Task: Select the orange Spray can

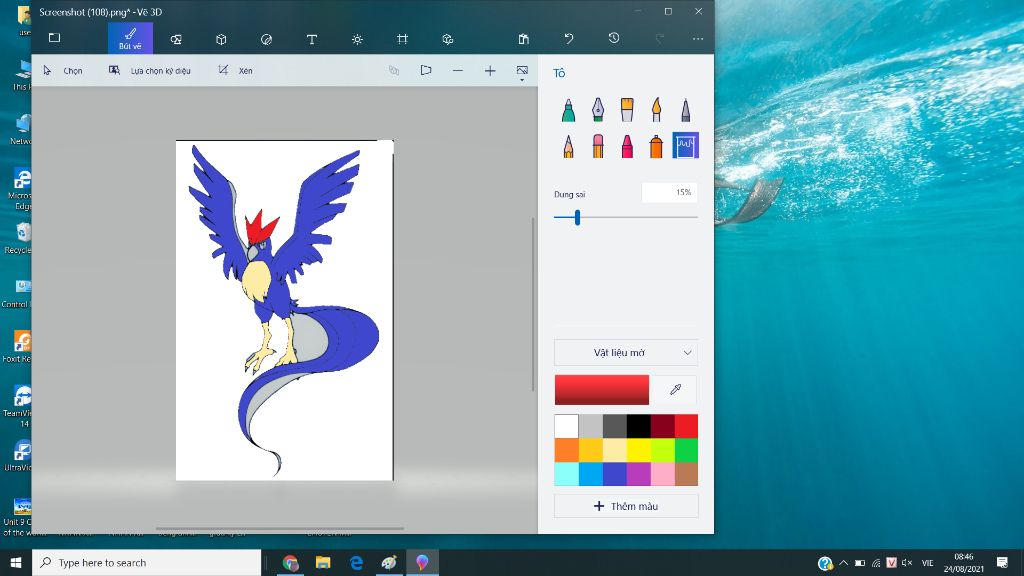Action: click(656, 146)
